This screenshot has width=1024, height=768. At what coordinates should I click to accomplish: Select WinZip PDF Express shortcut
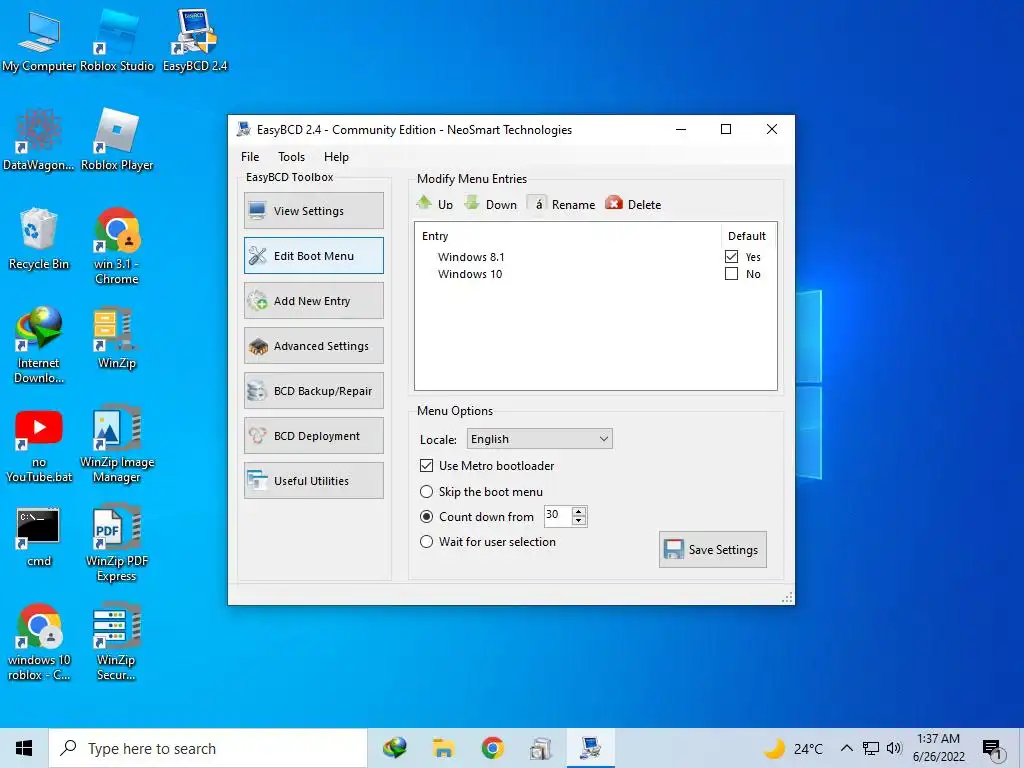(117, 543)
